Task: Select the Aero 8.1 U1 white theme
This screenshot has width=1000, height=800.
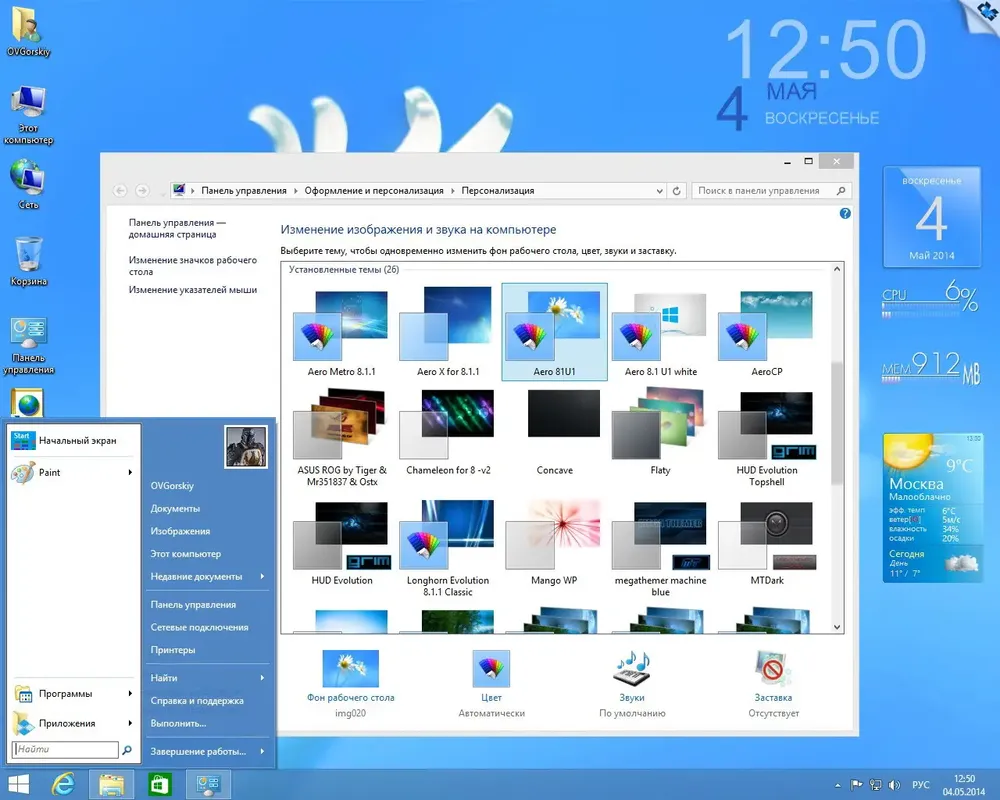Action: (x=660, y=335)
